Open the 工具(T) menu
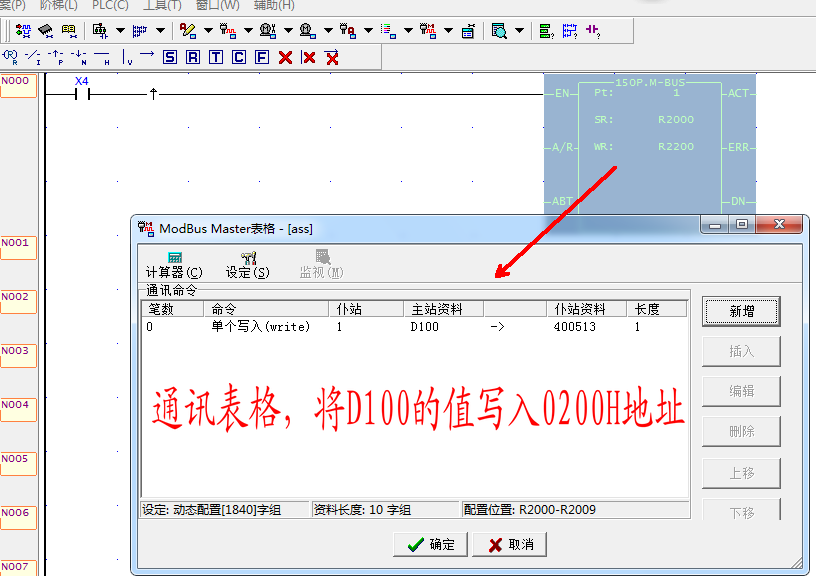Screen dimensions: 816x576 162,5
